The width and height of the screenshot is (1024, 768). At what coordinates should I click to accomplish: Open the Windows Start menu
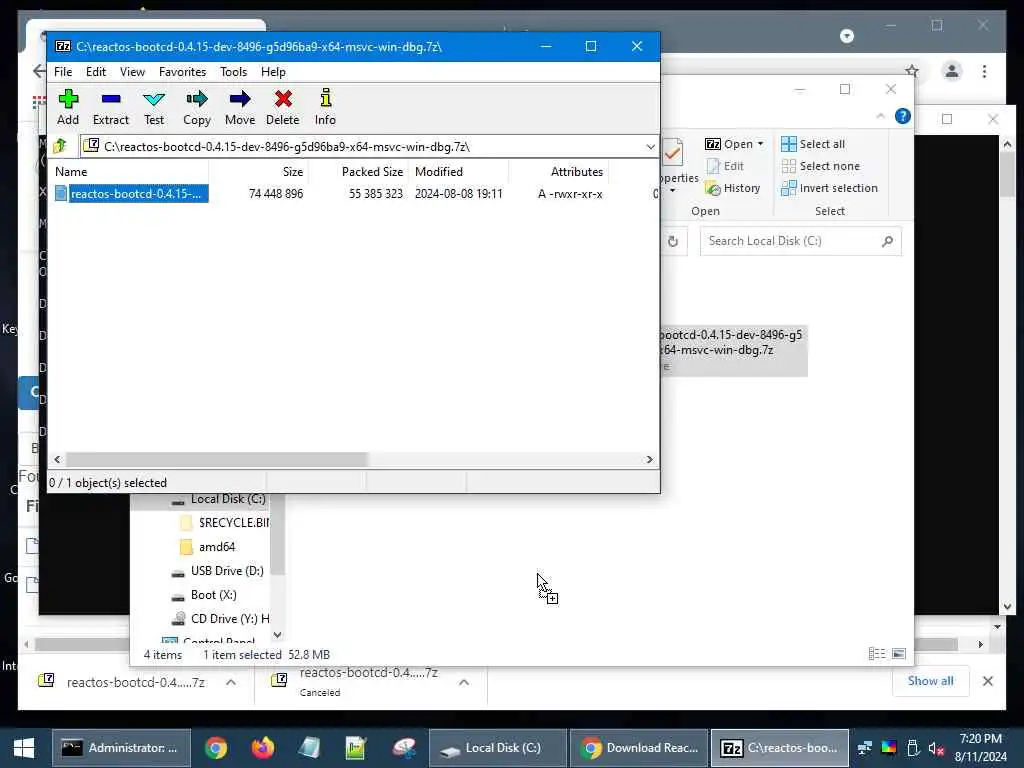[x=24, y=748]
